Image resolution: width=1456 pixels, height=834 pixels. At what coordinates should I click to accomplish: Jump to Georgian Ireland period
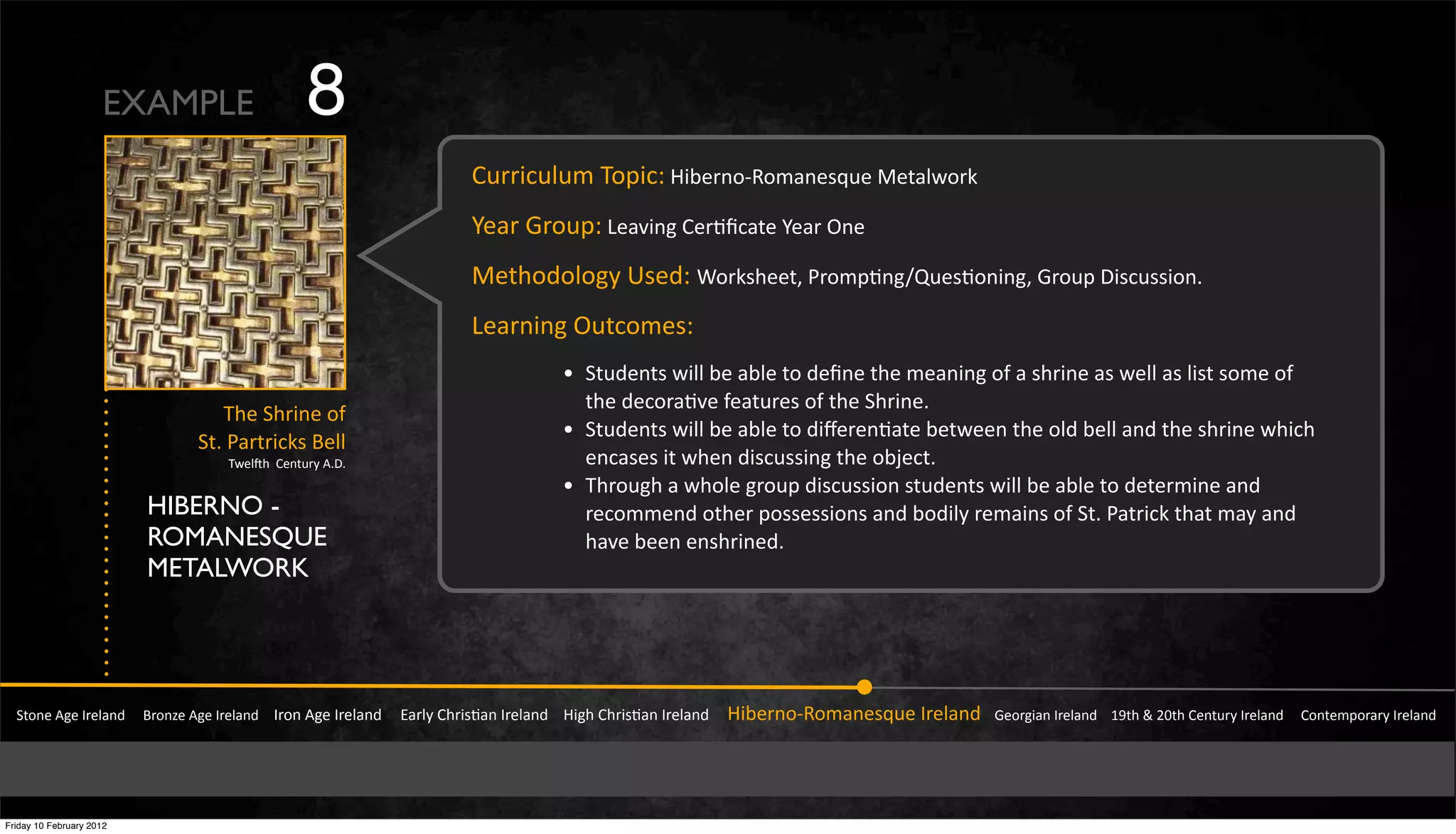1045,715
